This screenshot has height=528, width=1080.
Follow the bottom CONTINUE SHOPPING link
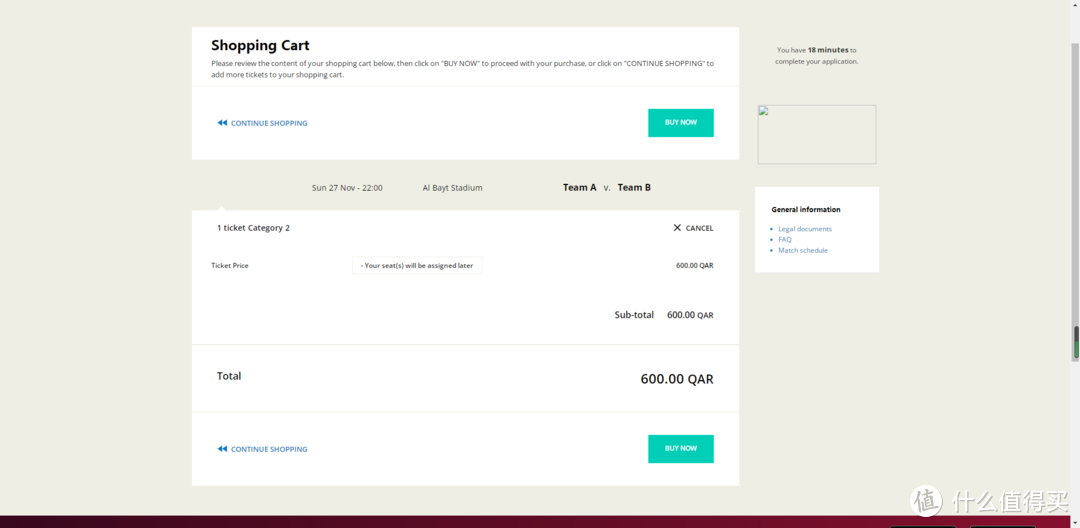click(269, 449)
